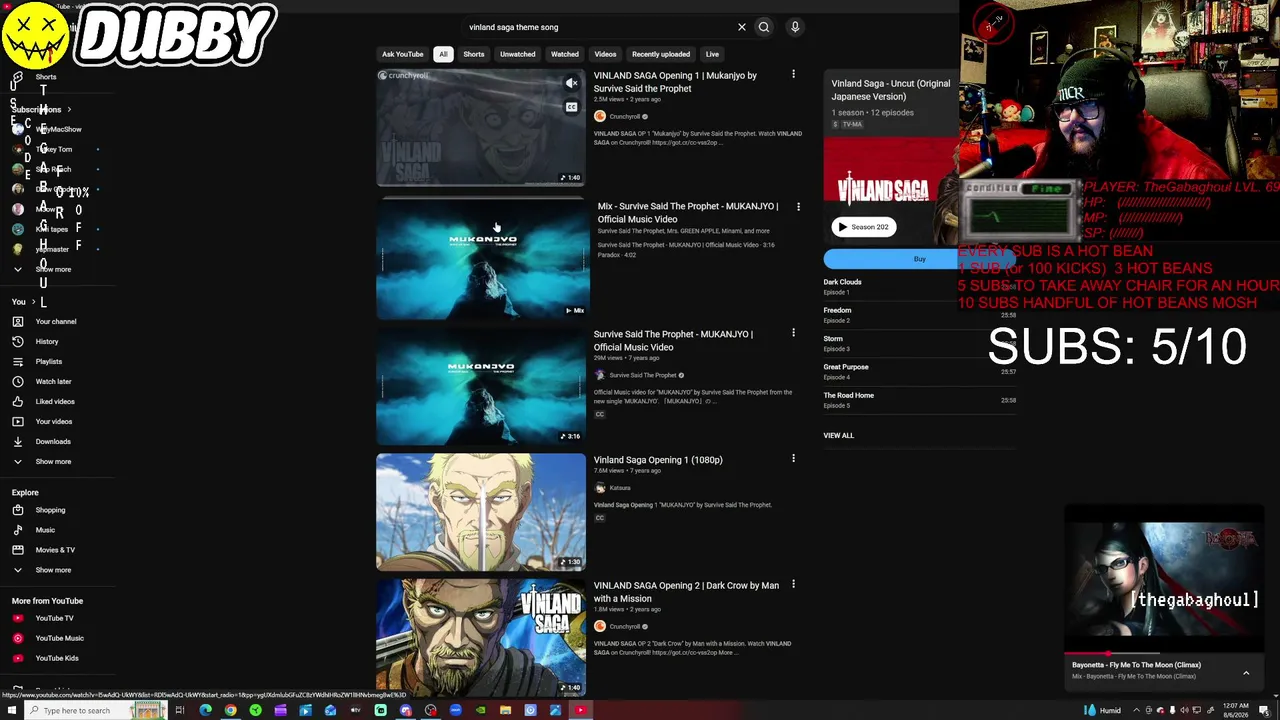
Task: Open Your videos icon in sidebar
Action: click(x=17, y=421)
